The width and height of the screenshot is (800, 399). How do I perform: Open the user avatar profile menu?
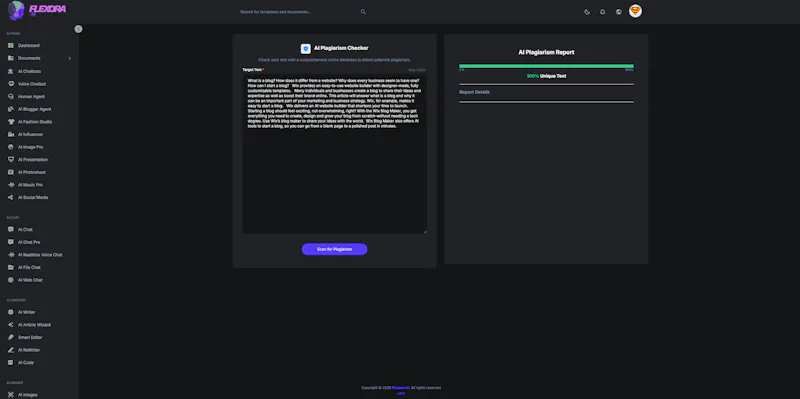(635, 11)
